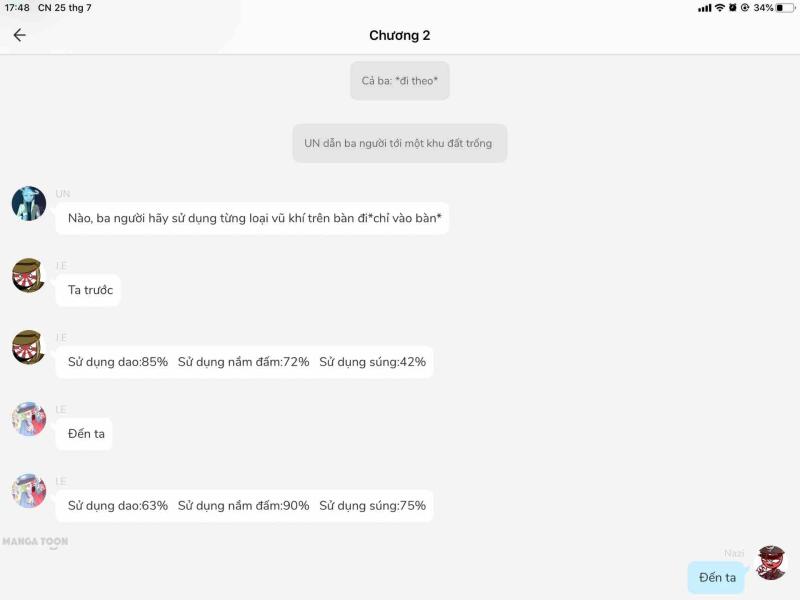Tap the narration bubble "Cả ba: *đi theo*"
Viewport: 800px width, 600px height.
coord(400,81)
